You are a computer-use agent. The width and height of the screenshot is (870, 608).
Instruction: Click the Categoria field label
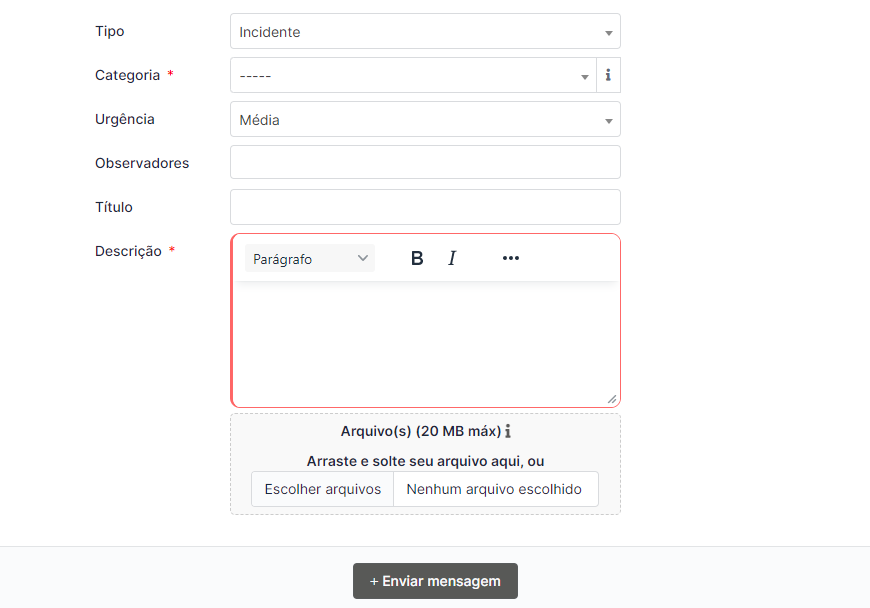tap(127, 75)
